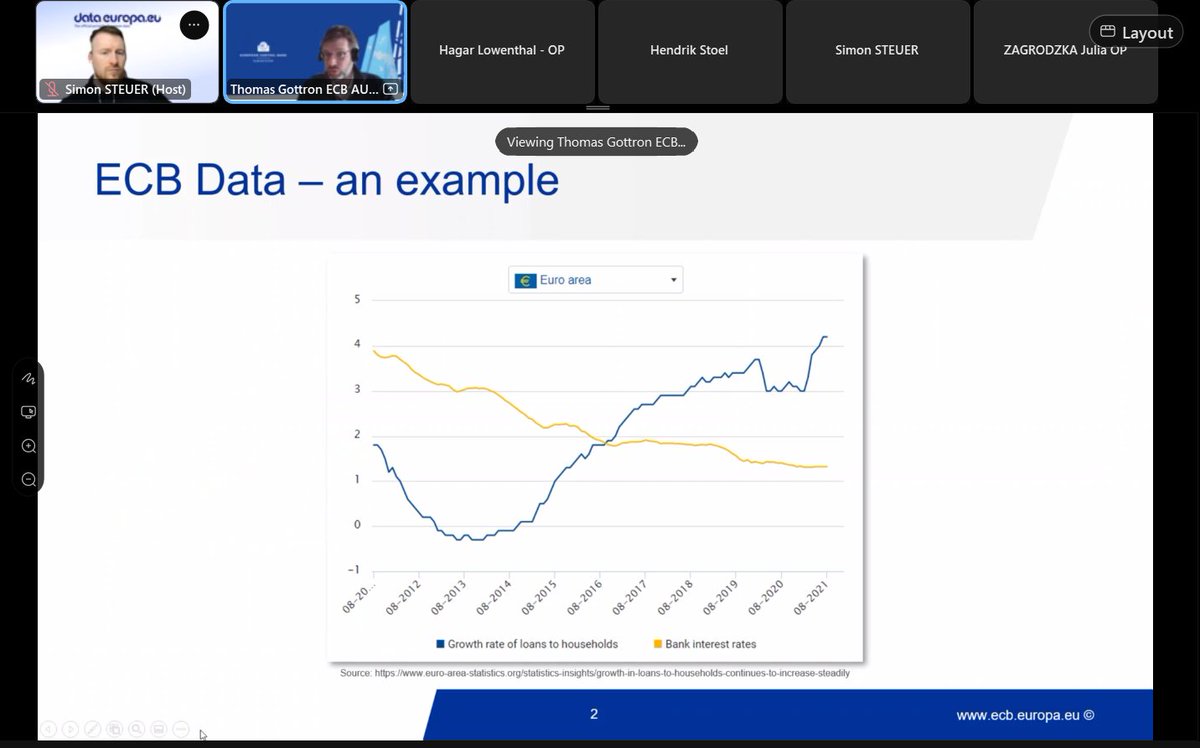The width and height of the screenshot is (1200, 748).
Task: Click the panel divider handle below thumbnails
Action: [x=597, y=108]
